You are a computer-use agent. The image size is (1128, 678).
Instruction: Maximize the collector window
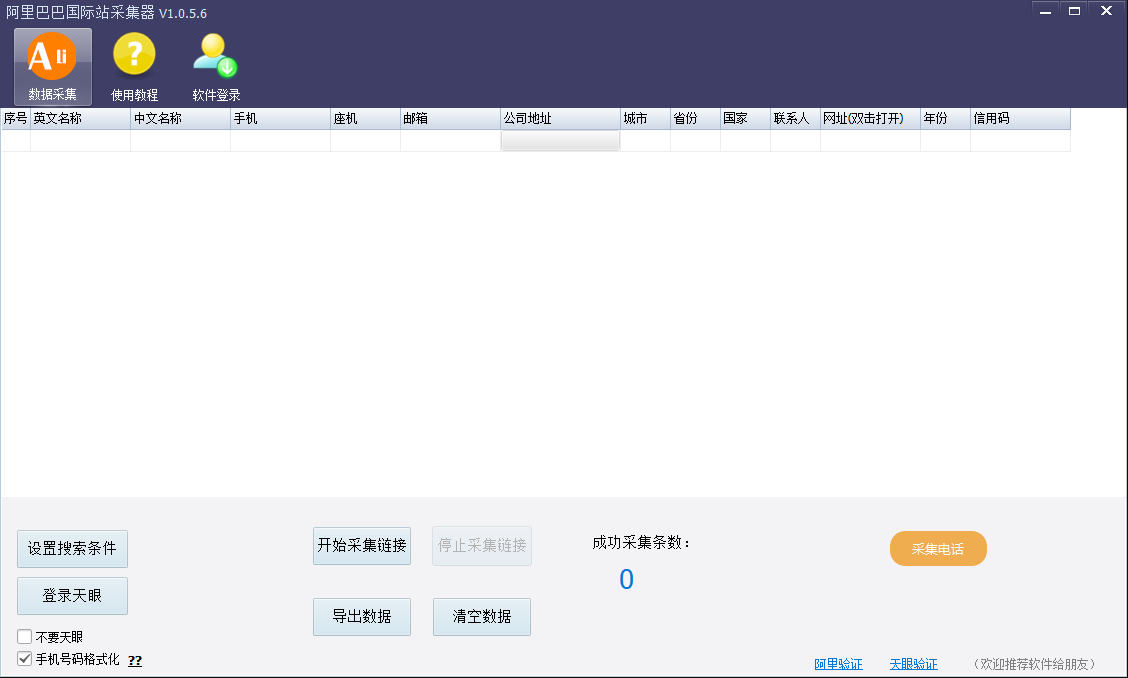1074,11
